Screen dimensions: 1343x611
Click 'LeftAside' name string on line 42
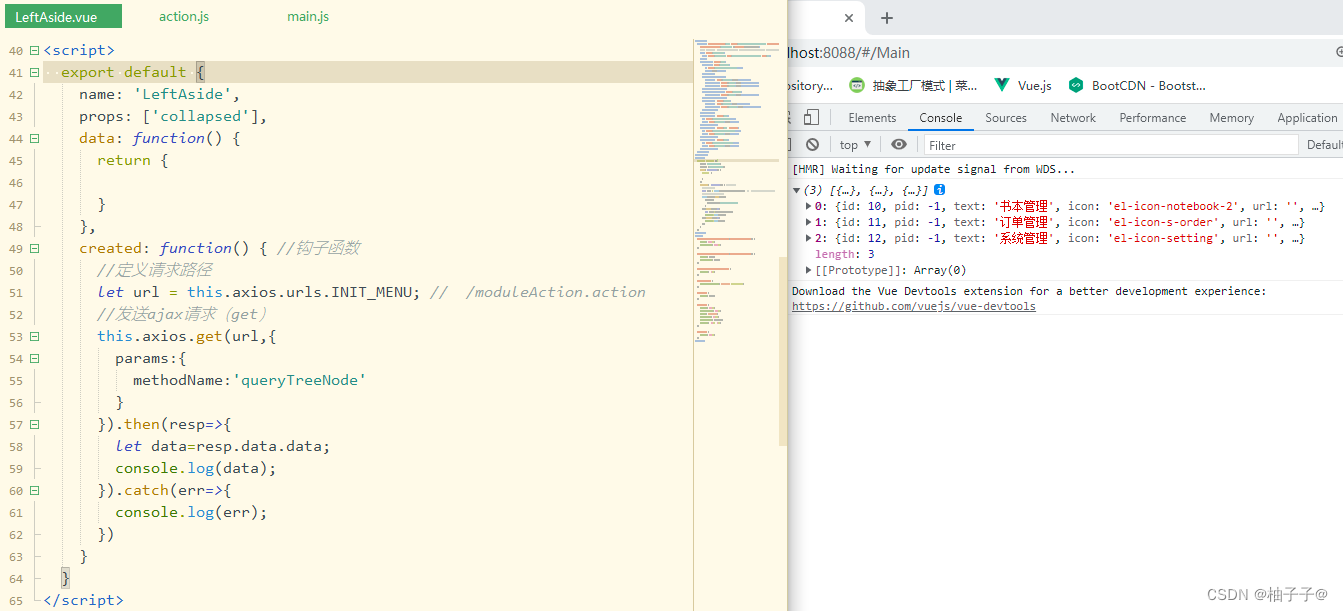tap(182, 94)
